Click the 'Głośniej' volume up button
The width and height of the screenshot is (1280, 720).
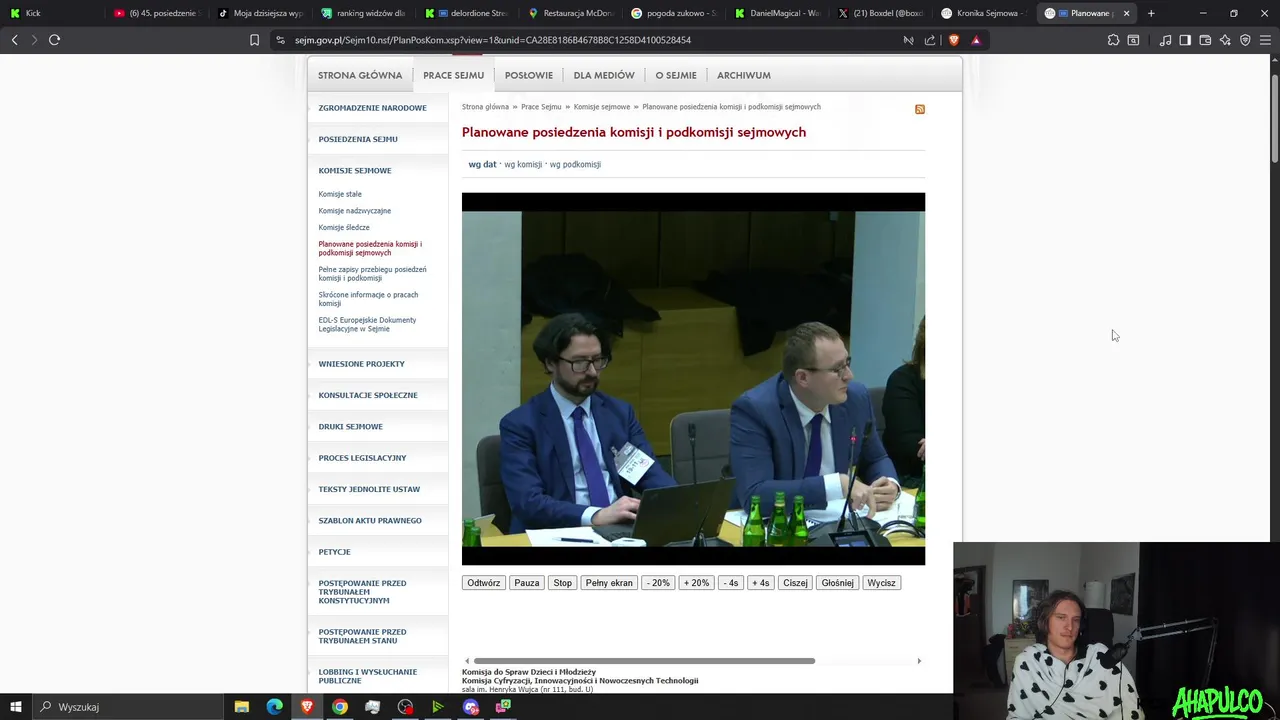click(837, 583)
